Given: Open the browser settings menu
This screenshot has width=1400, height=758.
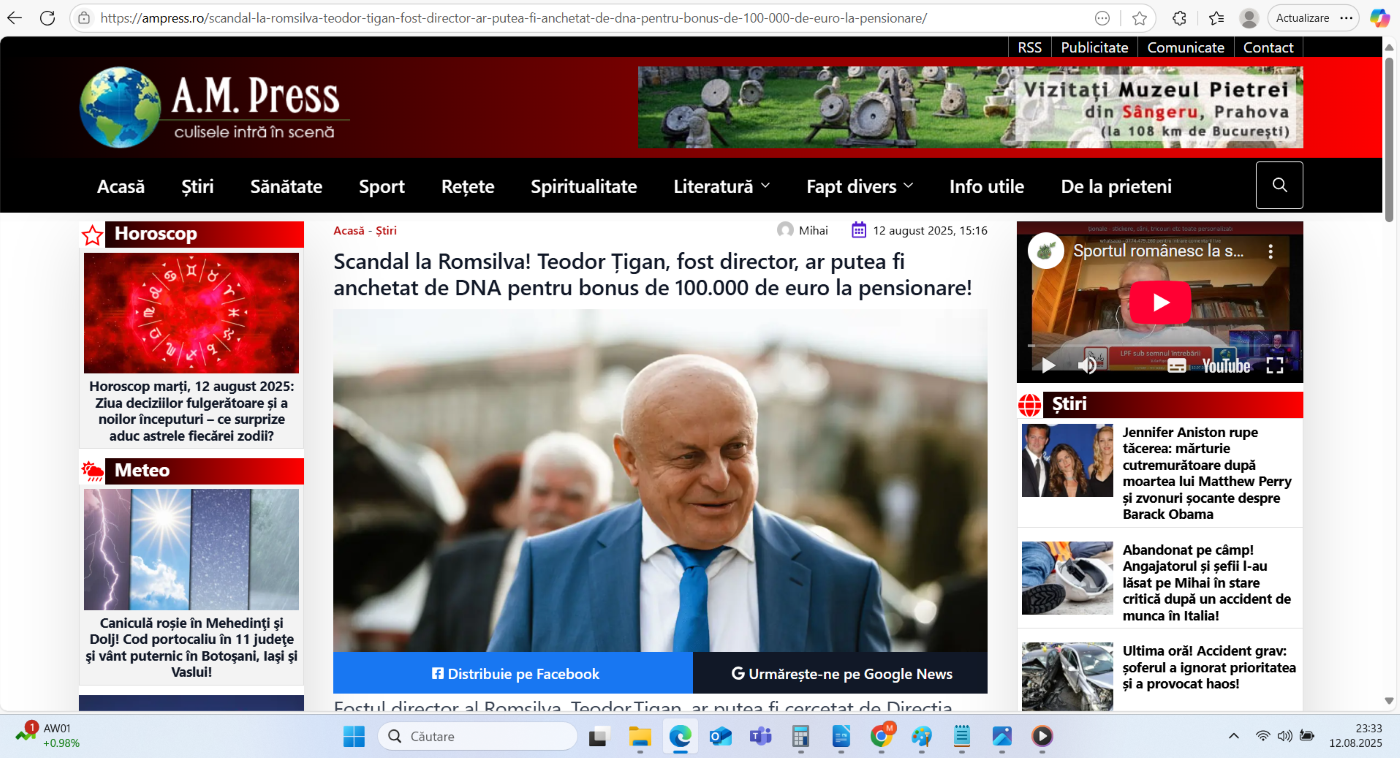Looking at the screenshot, I should click(x=1347, y=17).
